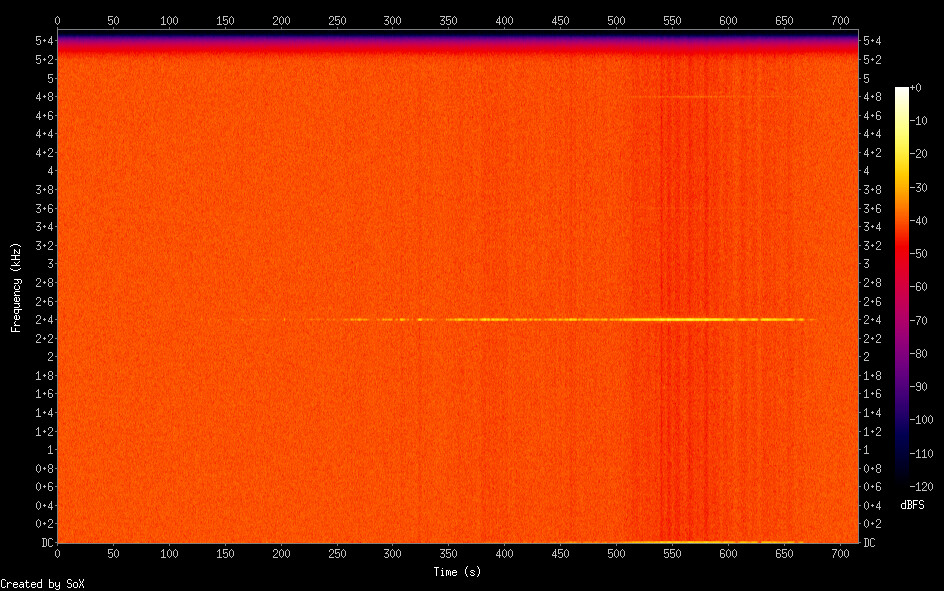
Task: Click the 0 tick on bottom time axis
Action: (57, 555)
